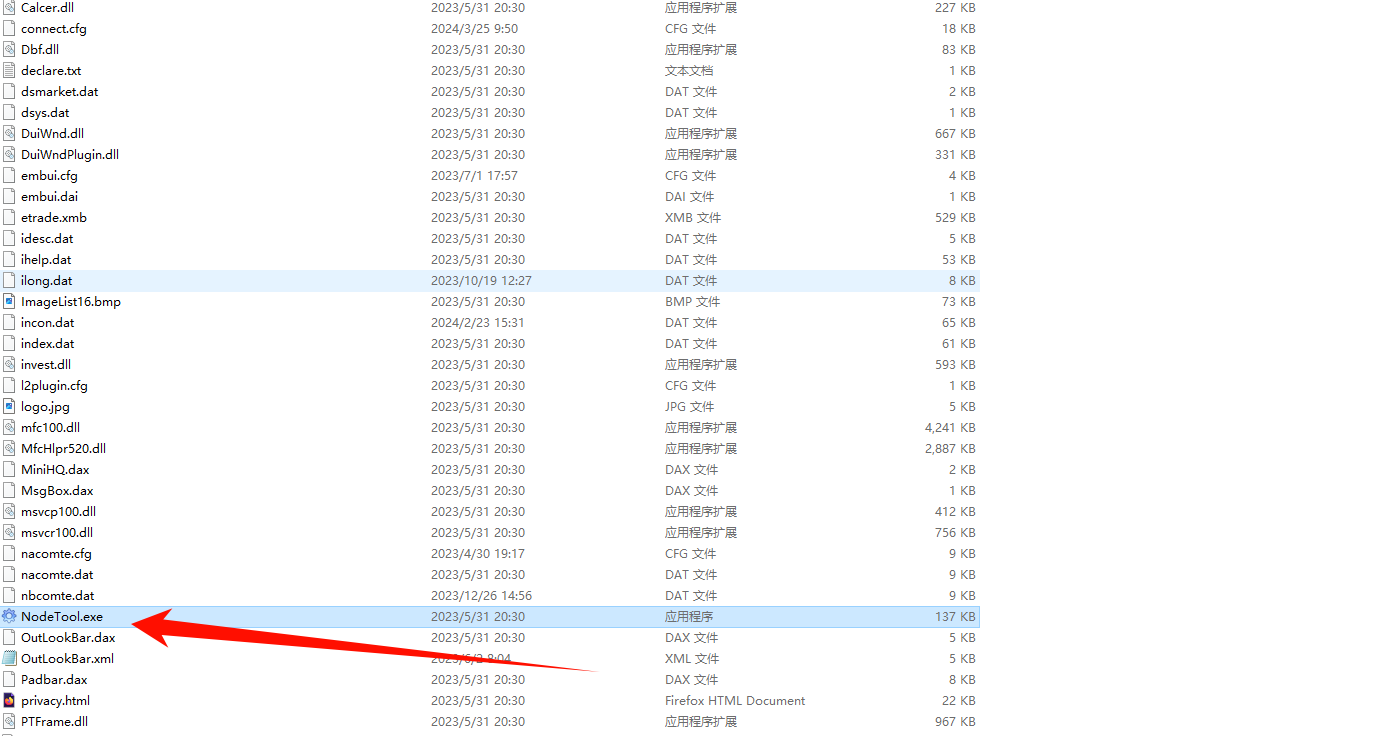This screenshot has width=1378, height=736.
Task: Select the NodeTool.exe gear icon
Action: click(9, 617)
